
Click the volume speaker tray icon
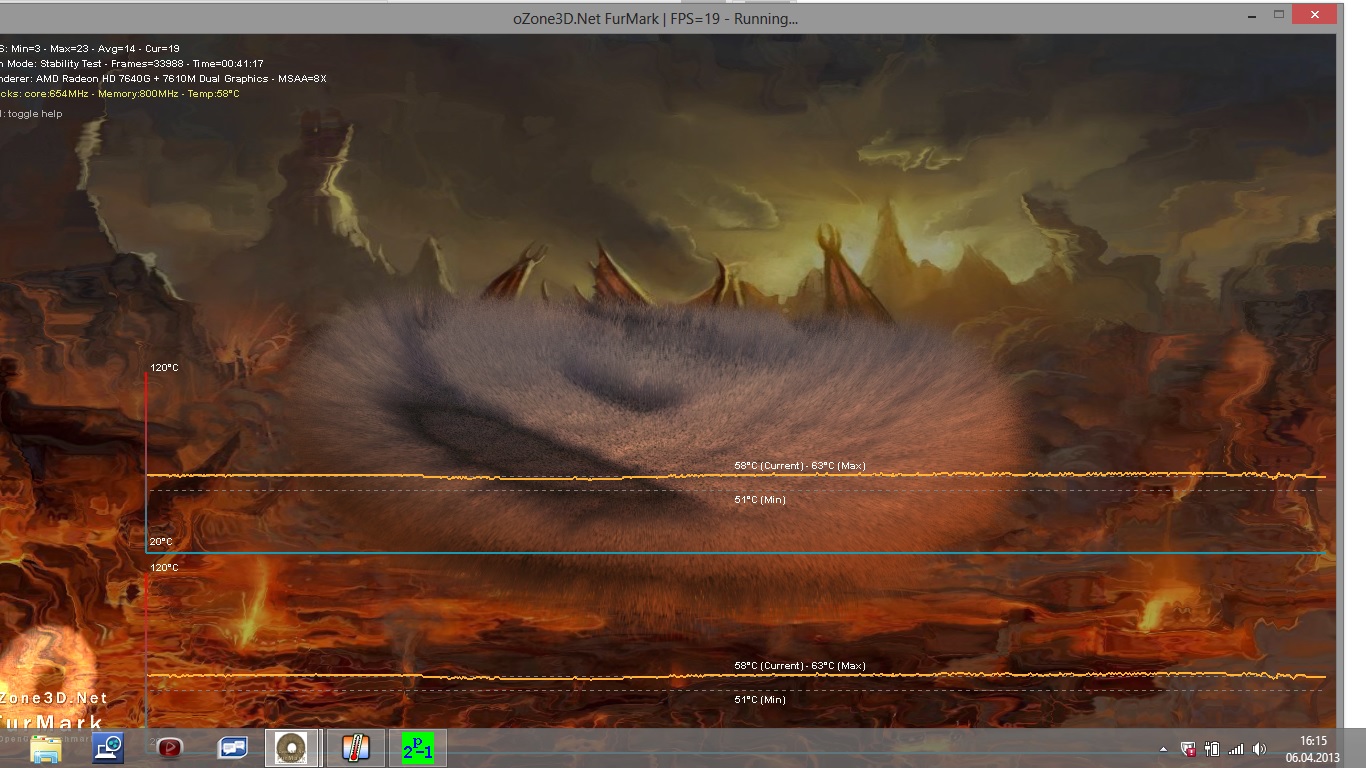pyautogui.click(x=1260, y=749)
